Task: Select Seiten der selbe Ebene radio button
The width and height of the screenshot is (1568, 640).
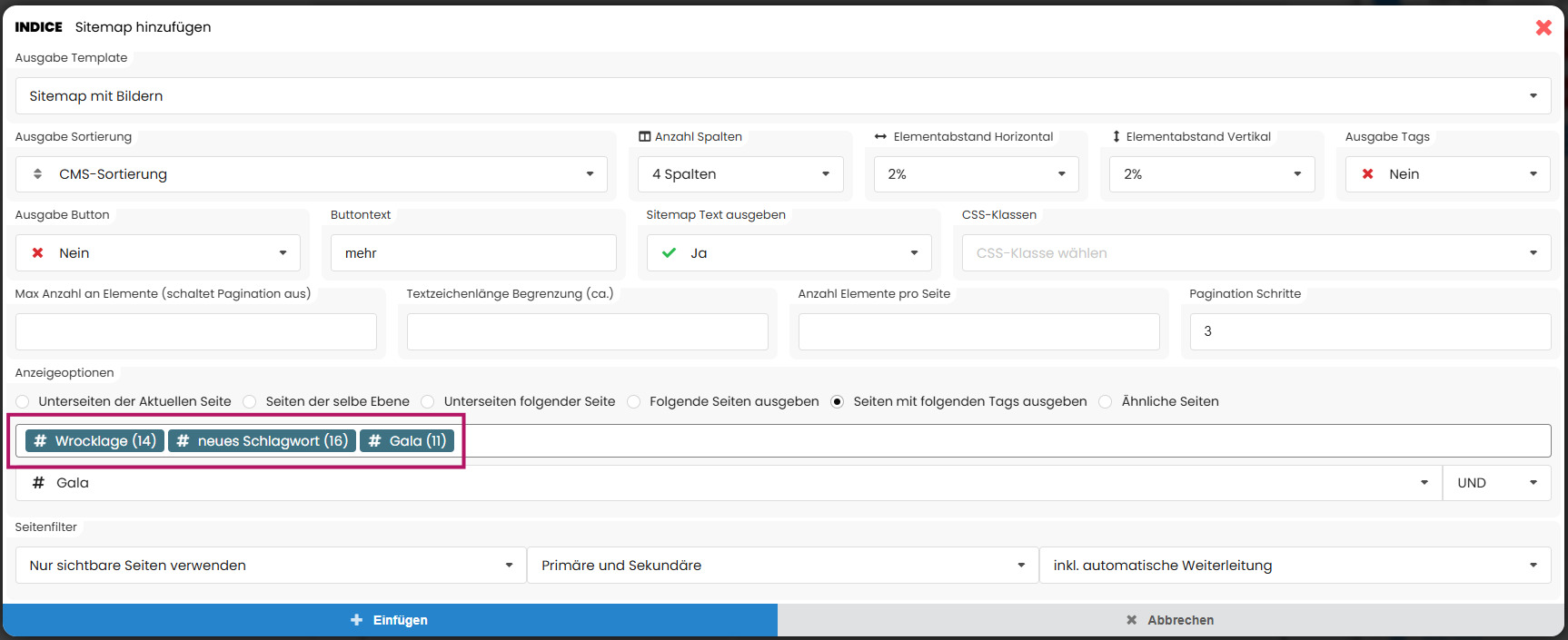Action: (250, 401)
